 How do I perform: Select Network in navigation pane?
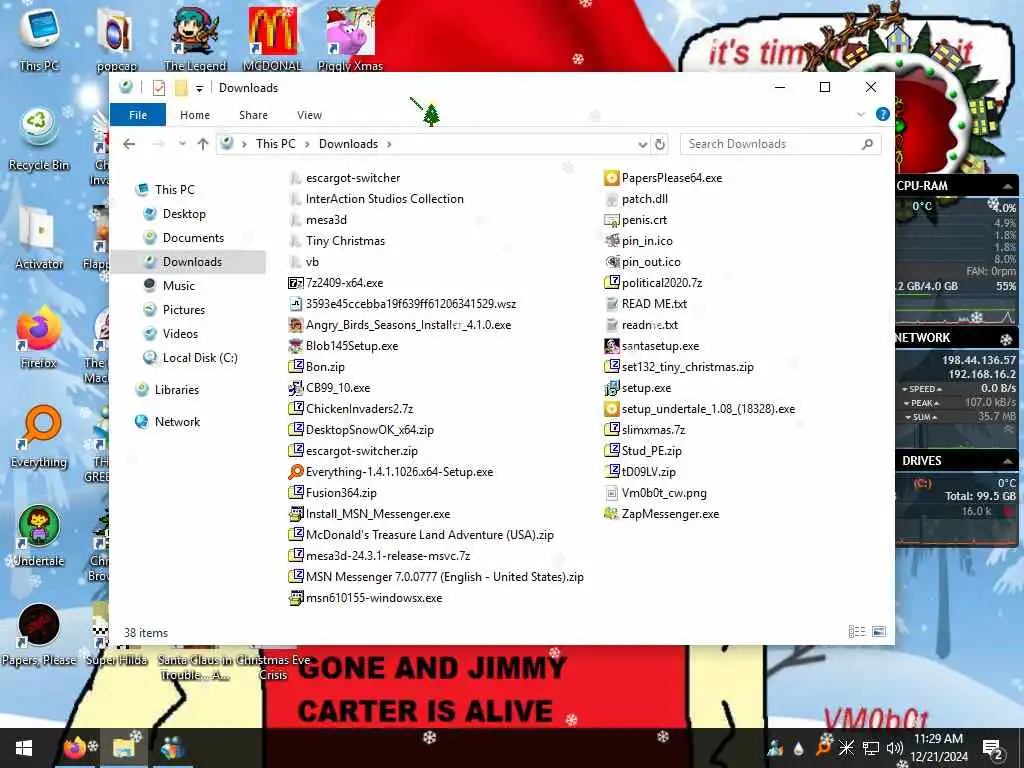click(x=177, y=422)
